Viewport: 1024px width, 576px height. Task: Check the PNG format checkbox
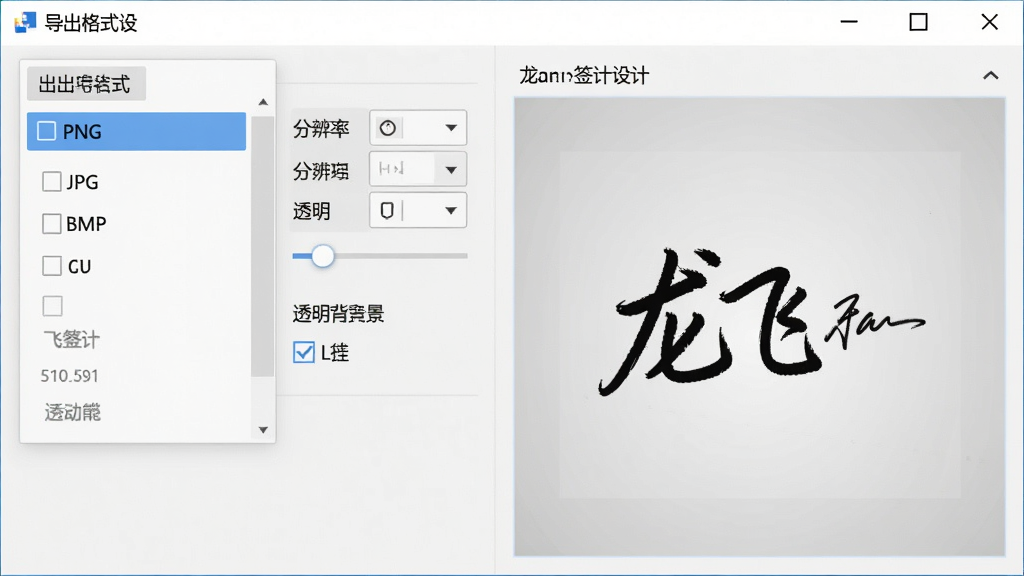click(46, 131)
